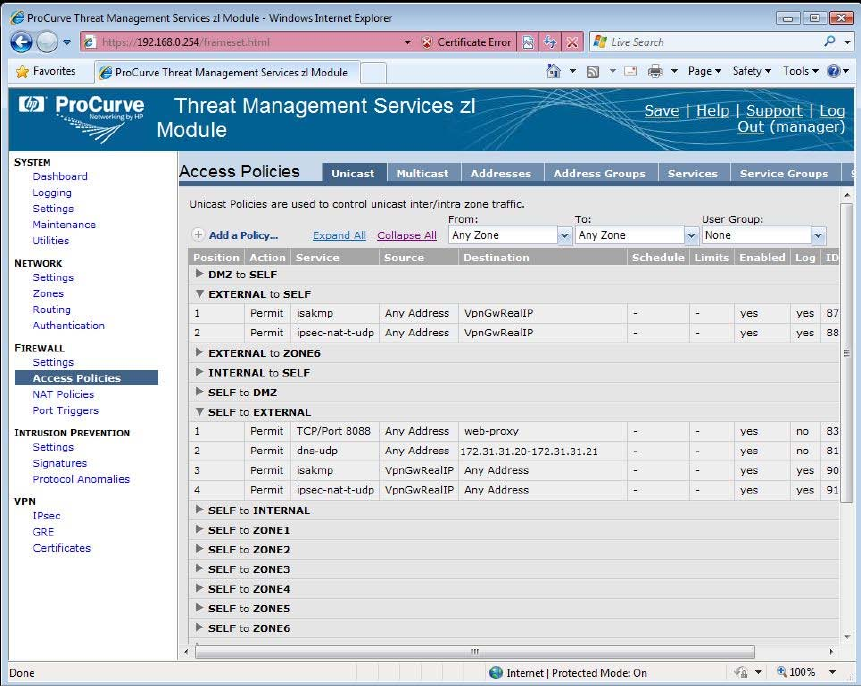
Task: Click the Refresh icon in address bar
Action: click(550, 42)
